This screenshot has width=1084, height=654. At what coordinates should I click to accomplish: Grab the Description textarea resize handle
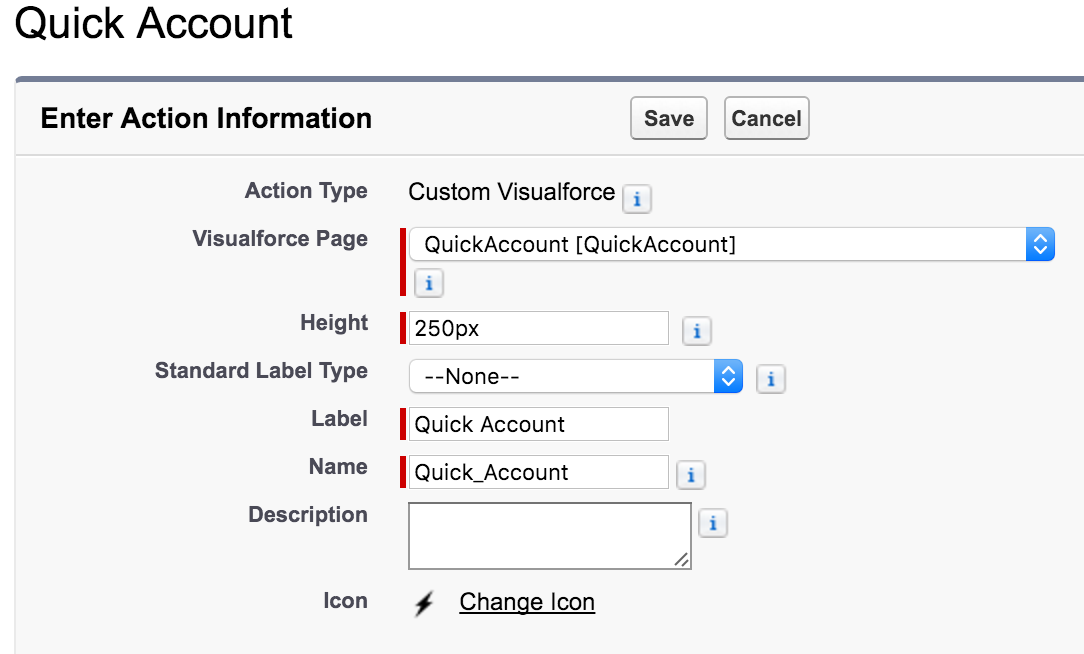click(681, 560)
